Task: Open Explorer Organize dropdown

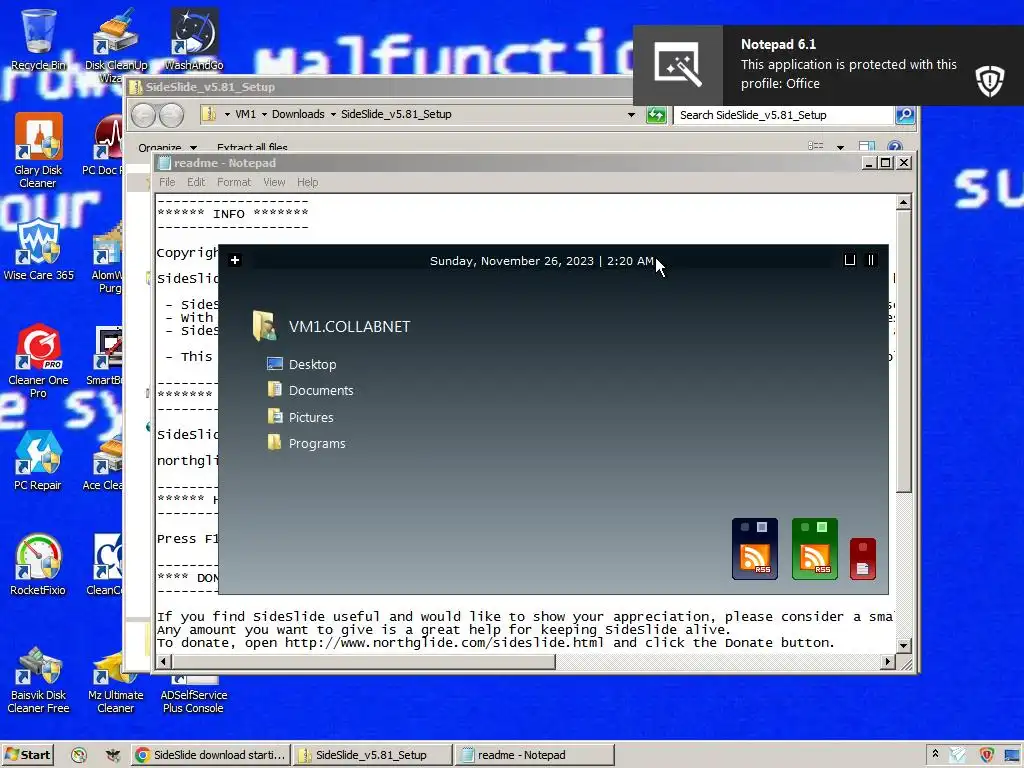Action: [x=167, y=148]
